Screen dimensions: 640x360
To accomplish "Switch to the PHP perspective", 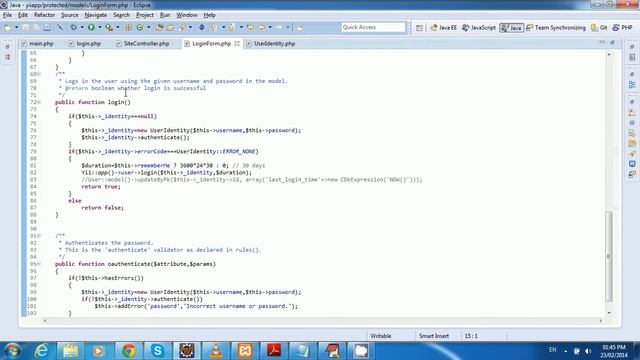I will click(x=623, y=28).
